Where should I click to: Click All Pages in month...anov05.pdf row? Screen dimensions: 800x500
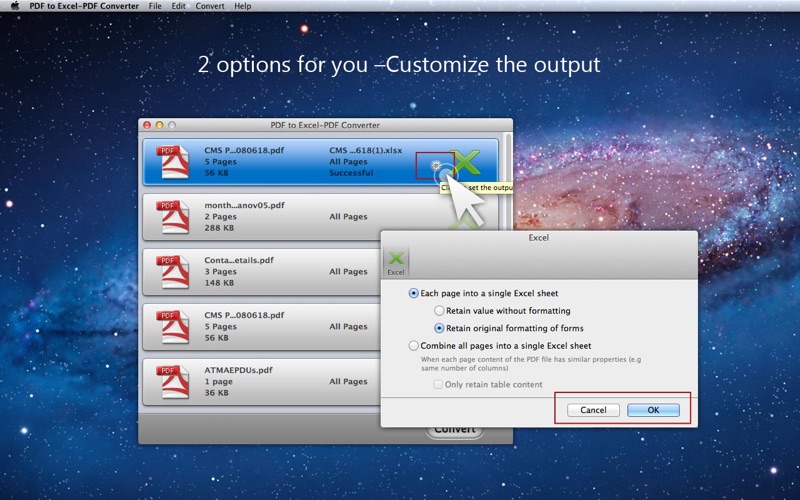(348, 217)
